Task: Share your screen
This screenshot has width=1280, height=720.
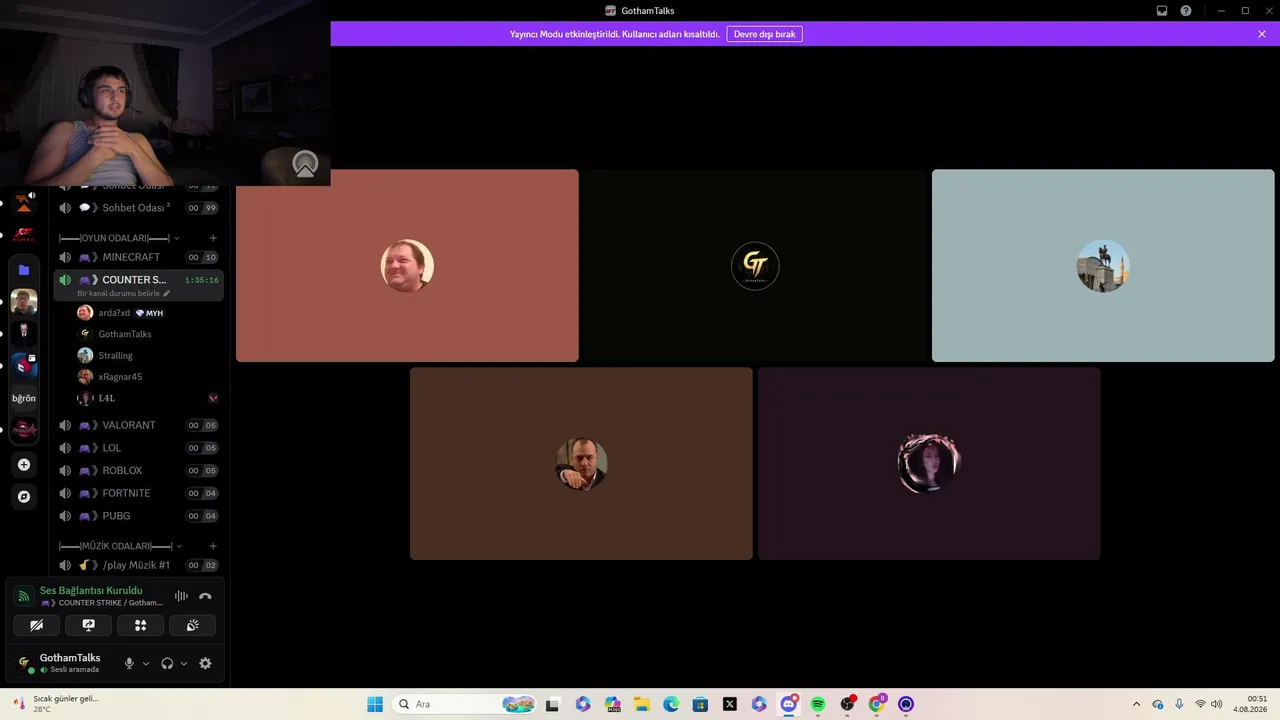Action: 88,625
